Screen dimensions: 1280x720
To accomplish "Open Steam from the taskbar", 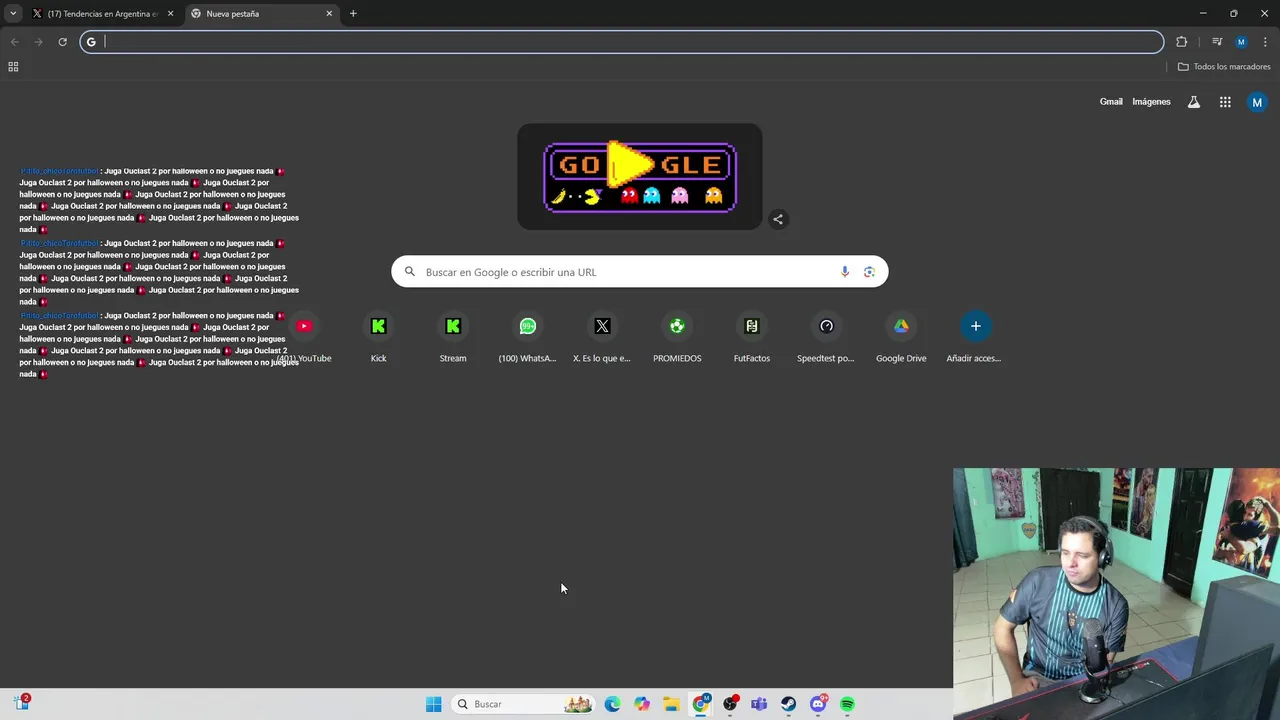I will pos(788,704).
